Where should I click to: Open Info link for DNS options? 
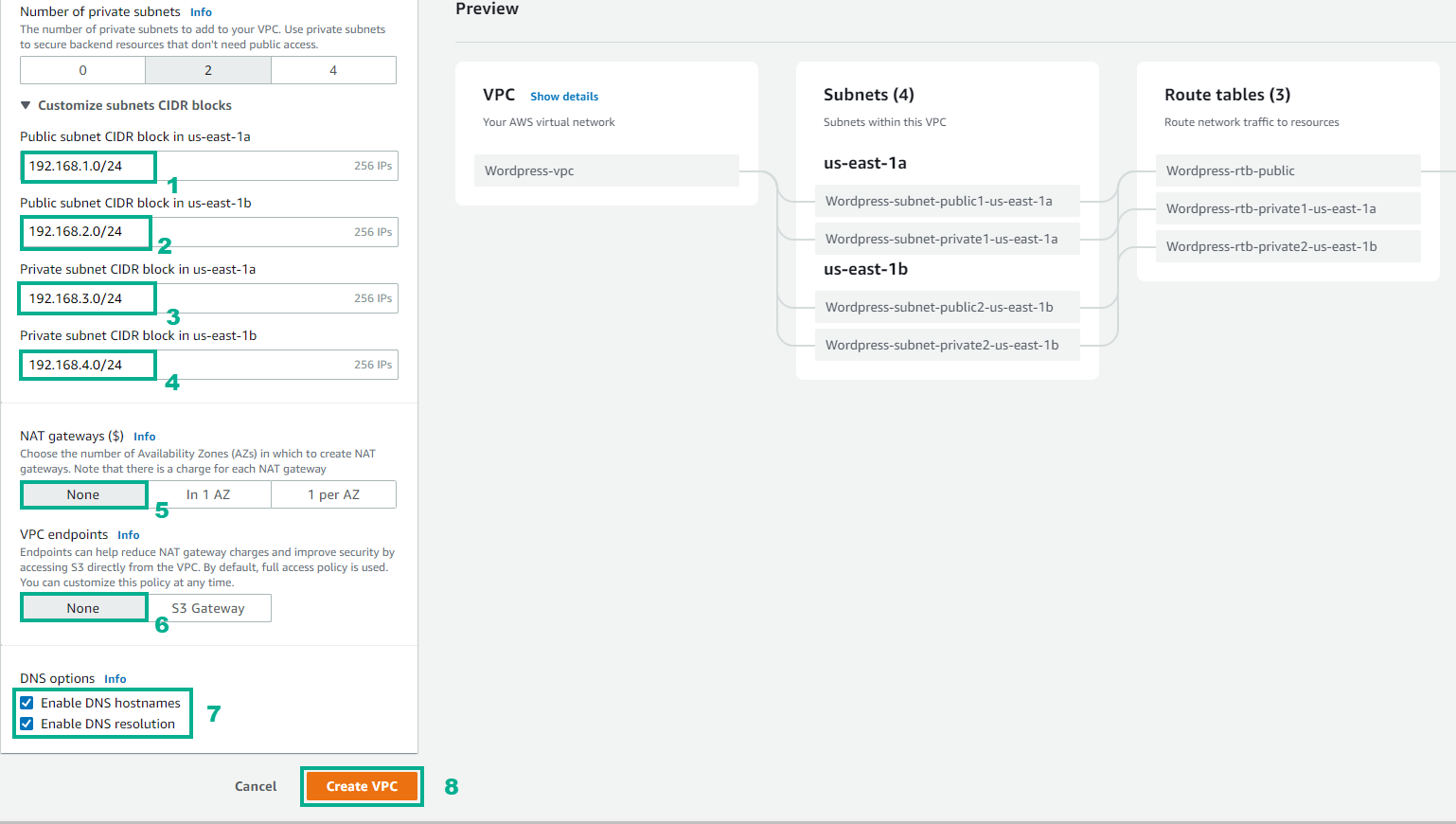point(115,679)
